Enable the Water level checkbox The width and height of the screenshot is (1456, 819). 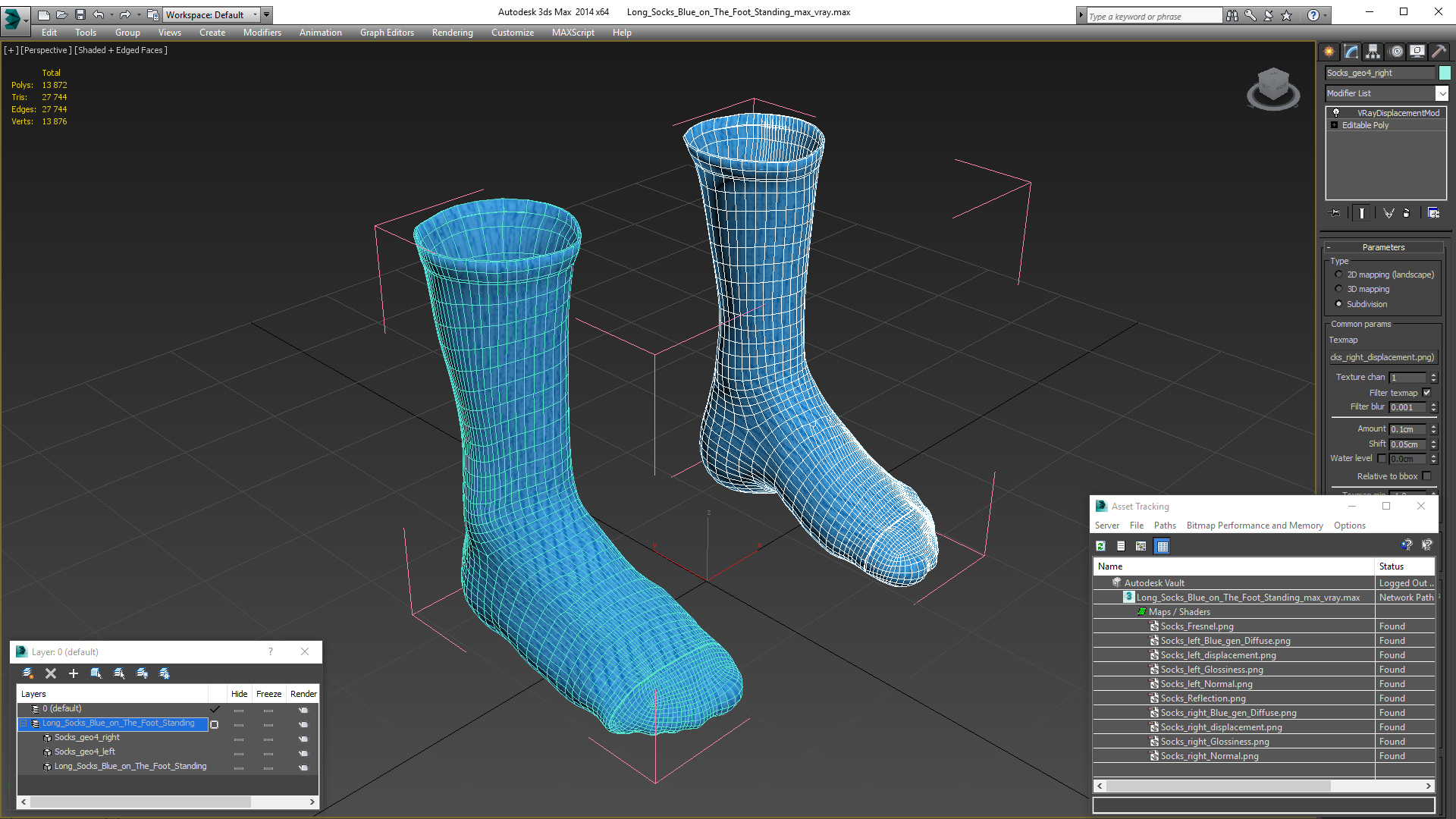pyautogui.click(x=1382, y=459)
